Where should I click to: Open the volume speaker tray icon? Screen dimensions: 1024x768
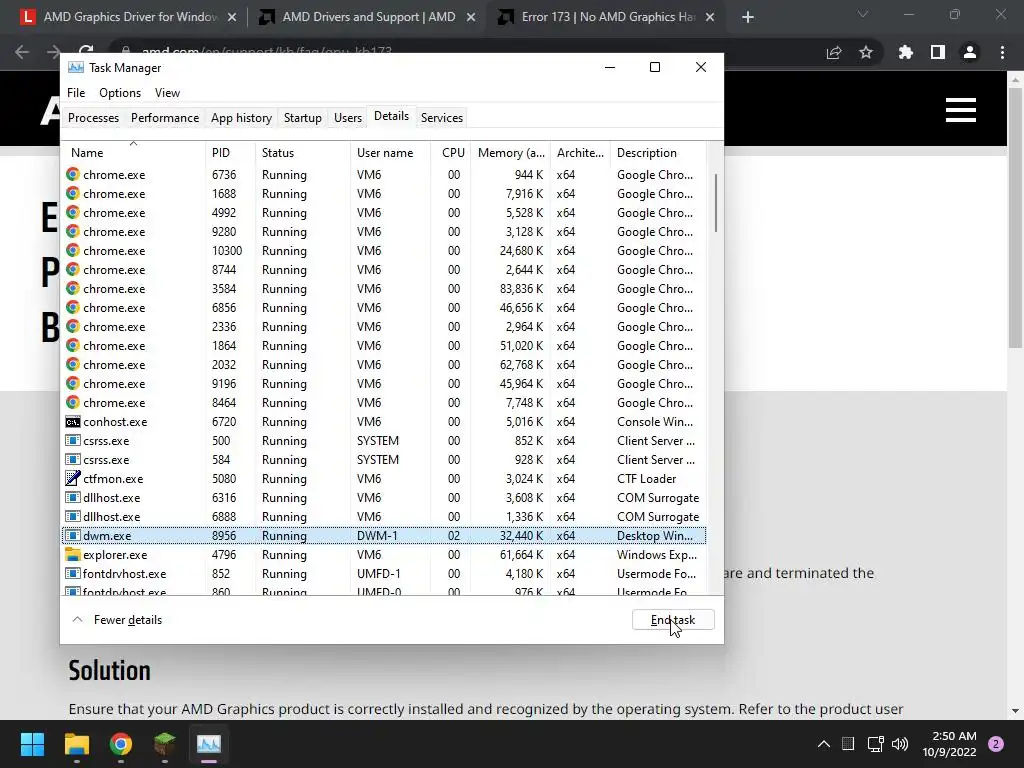coord(900,744)
